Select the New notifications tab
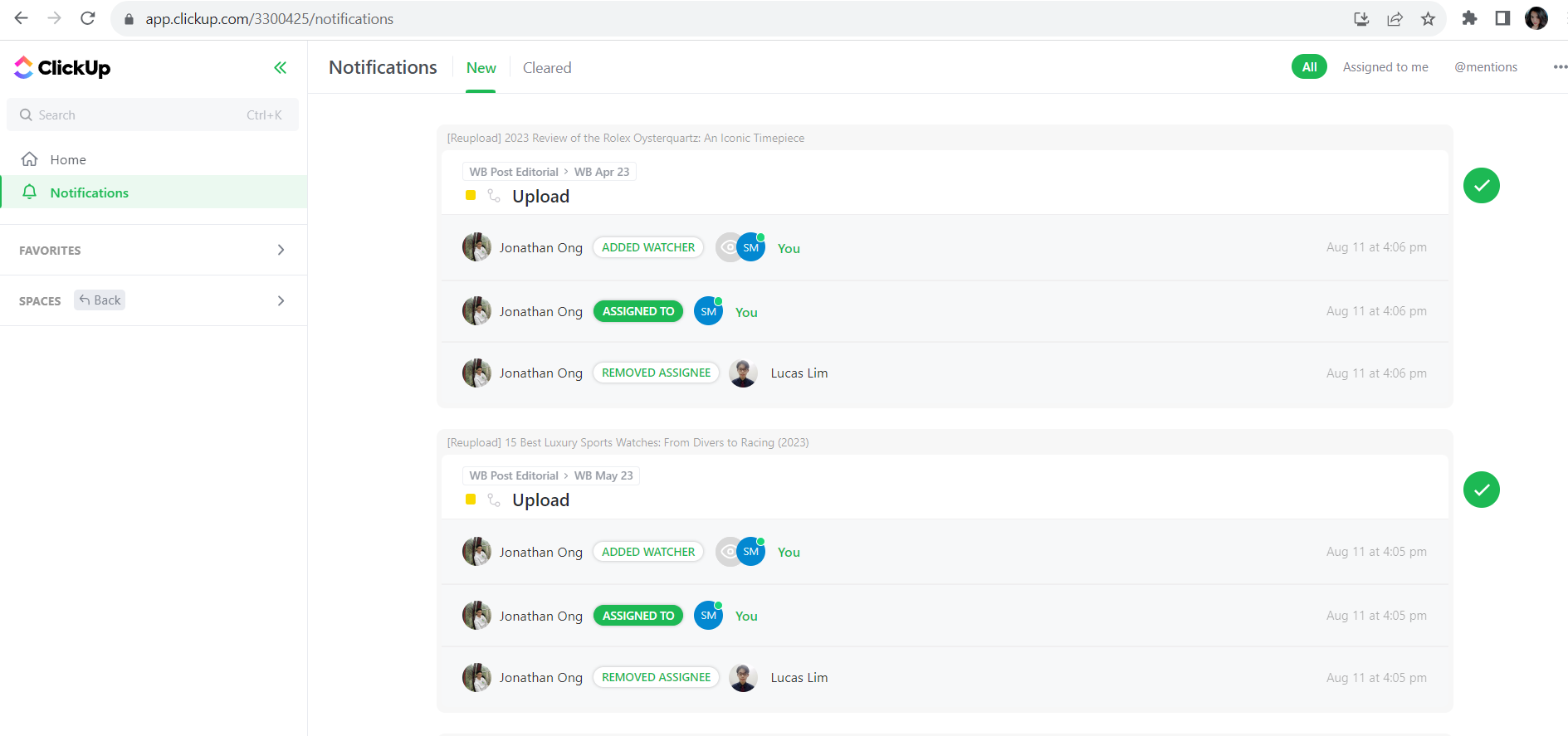 coord(481,68)
